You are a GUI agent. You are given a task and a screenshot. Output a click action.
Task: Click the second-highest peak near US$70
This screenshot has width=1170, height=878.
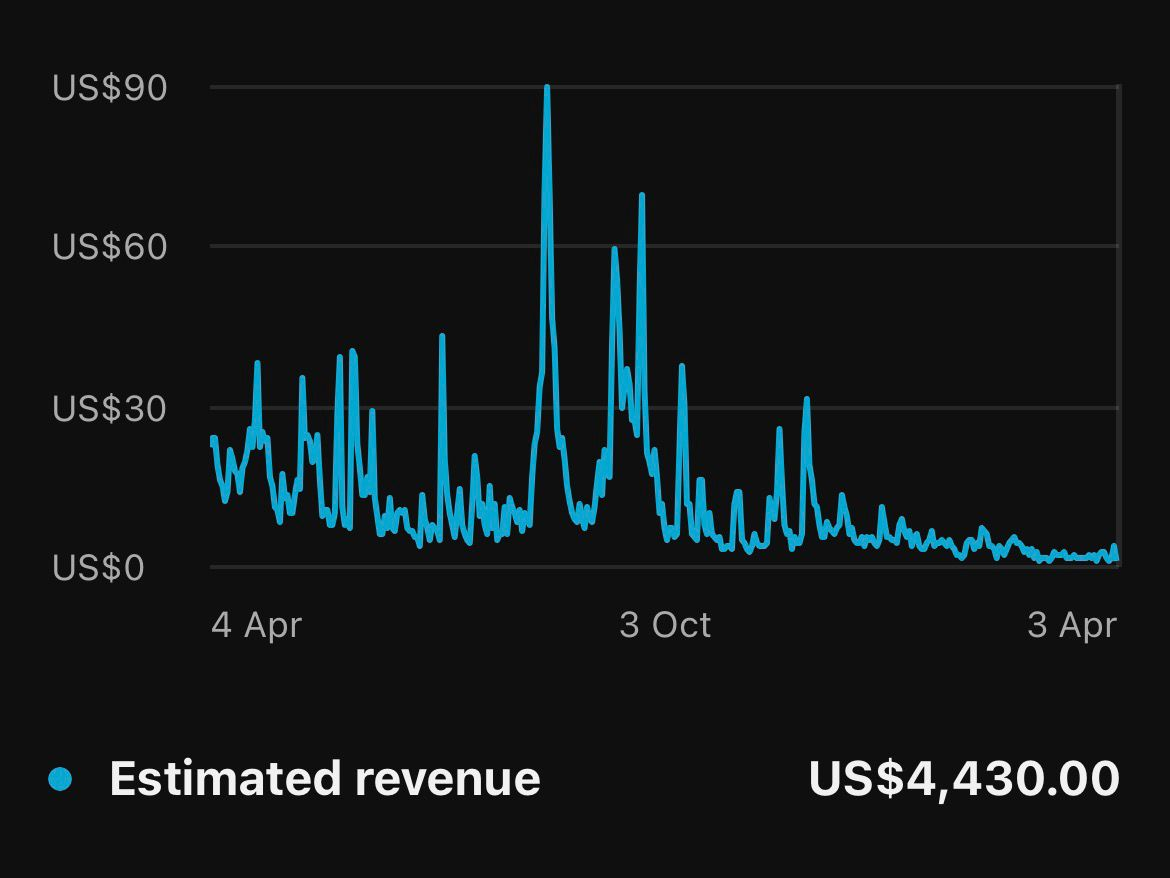pos(641,196)
